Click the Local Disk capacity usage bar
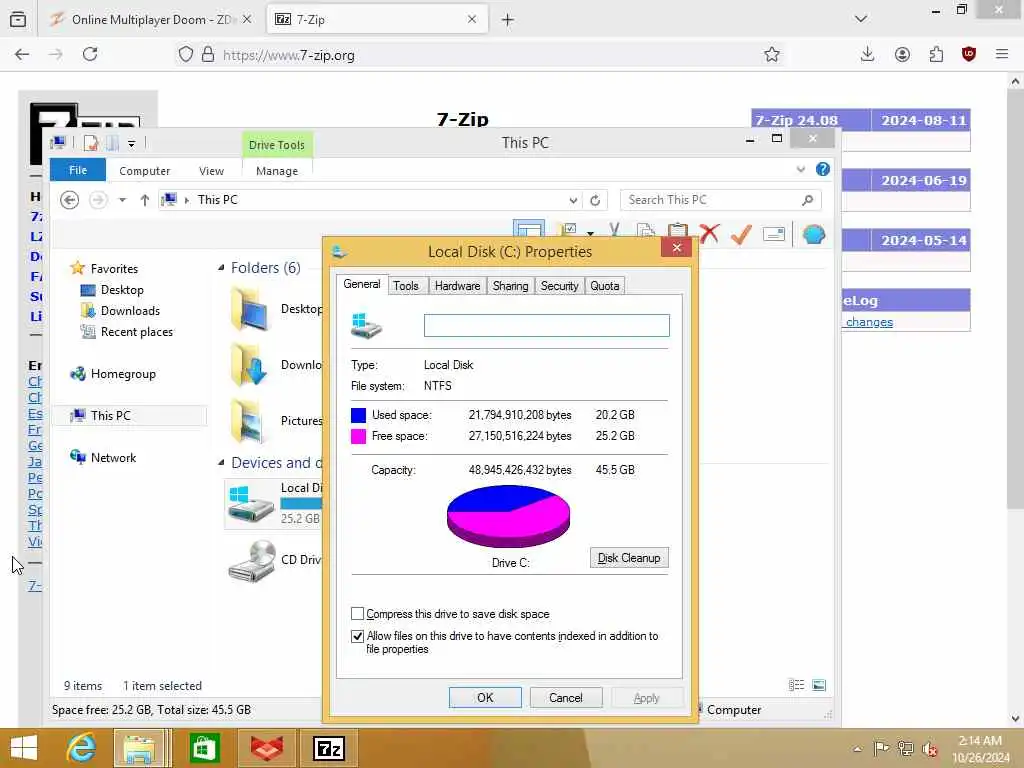Screen dimensions: 1024x768 301,504
